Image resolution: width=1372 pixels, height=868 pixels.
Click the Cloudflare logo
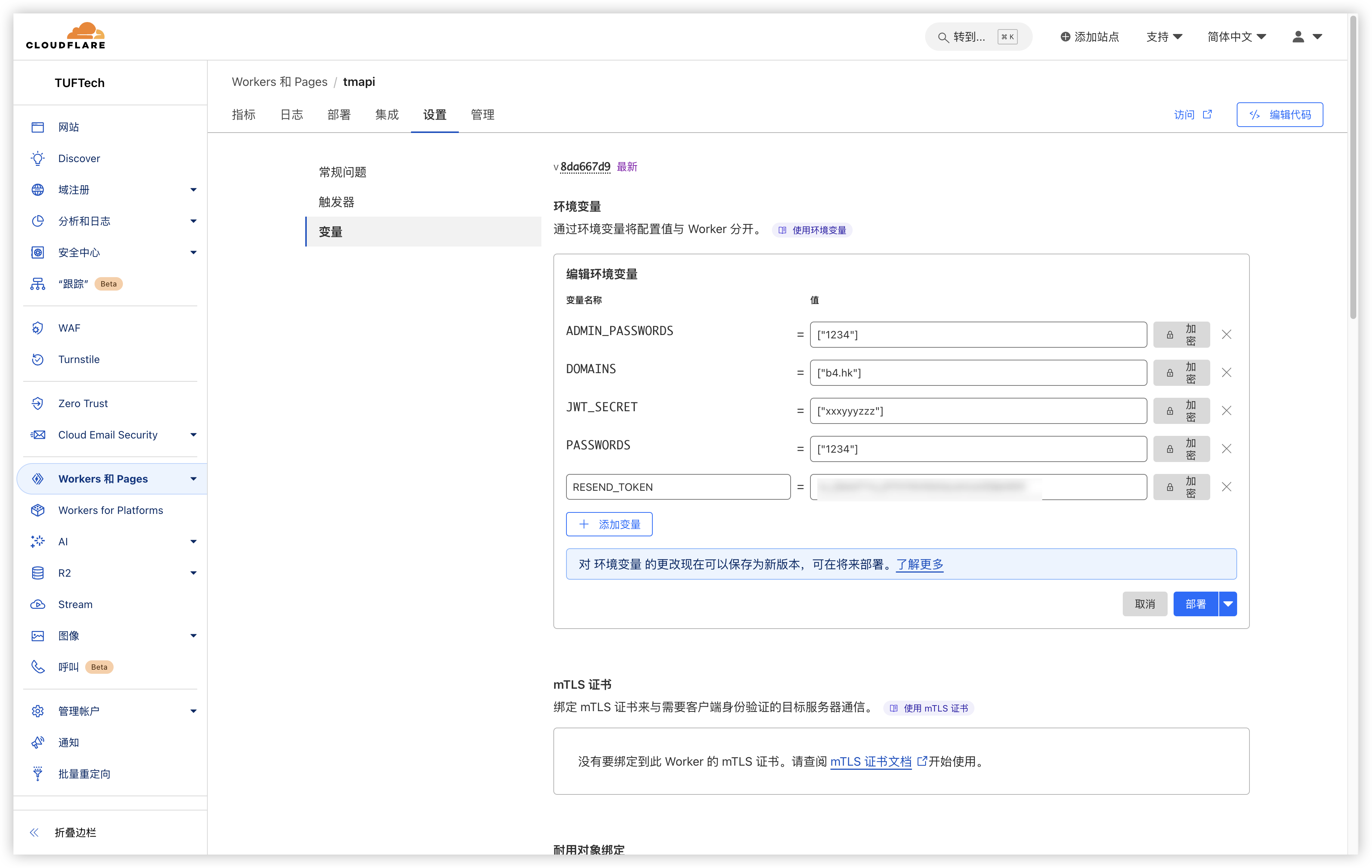tap(65, 36)
